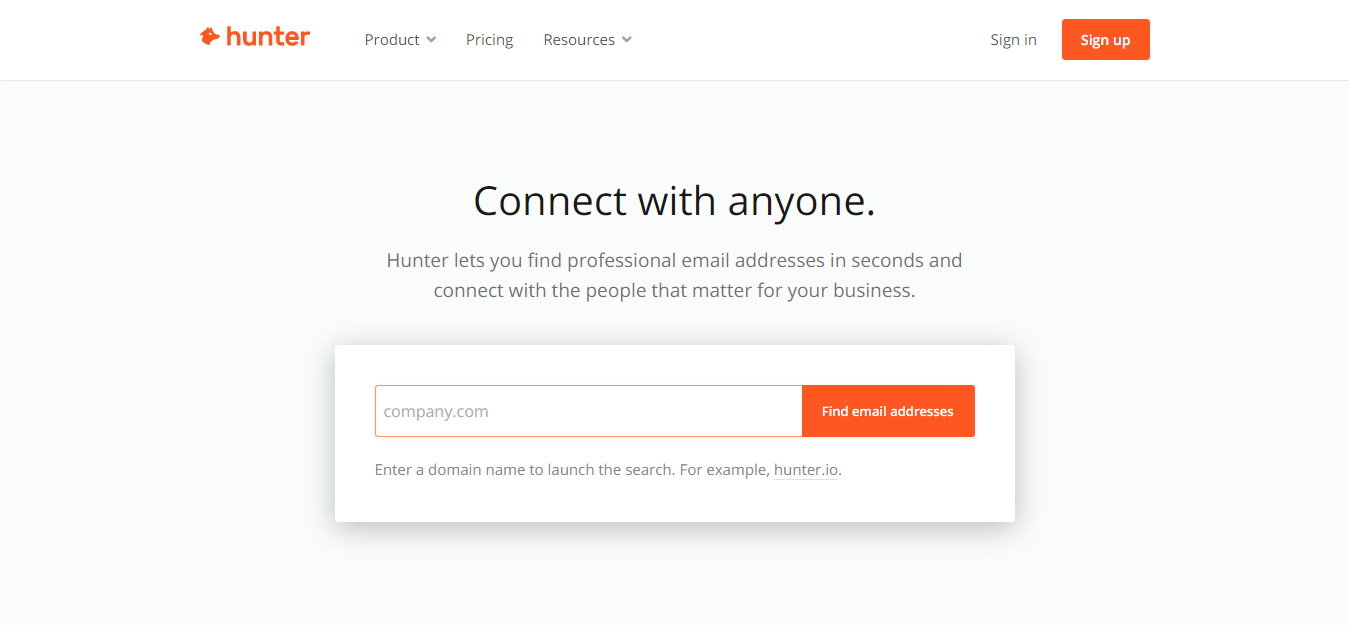The width and height of the screenshot is (1349, 625).
Task: Expand the Product dropdown arrow
Action: [x=431, y=40]
